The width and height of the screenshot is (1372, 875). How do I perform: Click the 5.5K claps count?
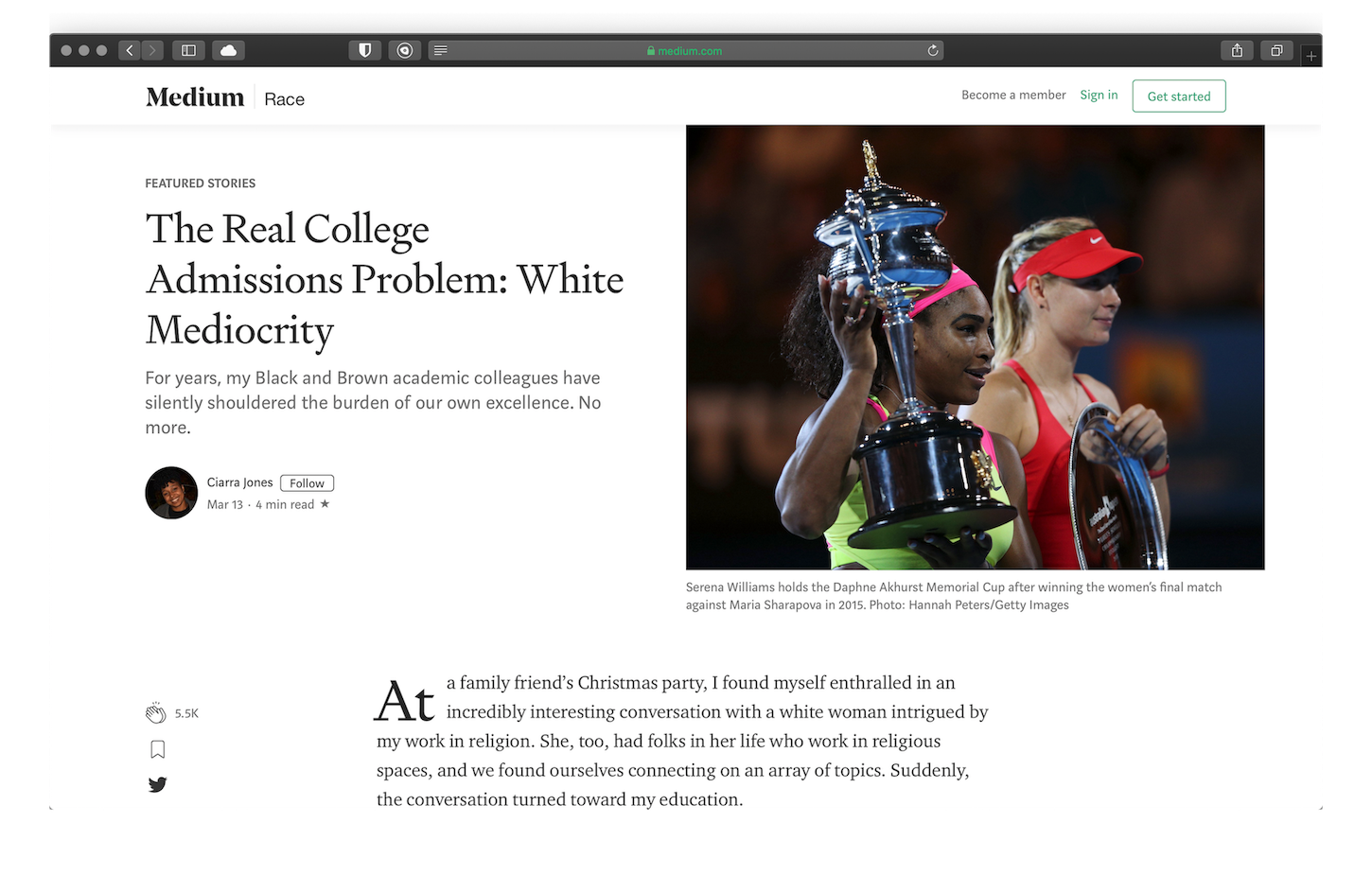click(x=186, y=713)
